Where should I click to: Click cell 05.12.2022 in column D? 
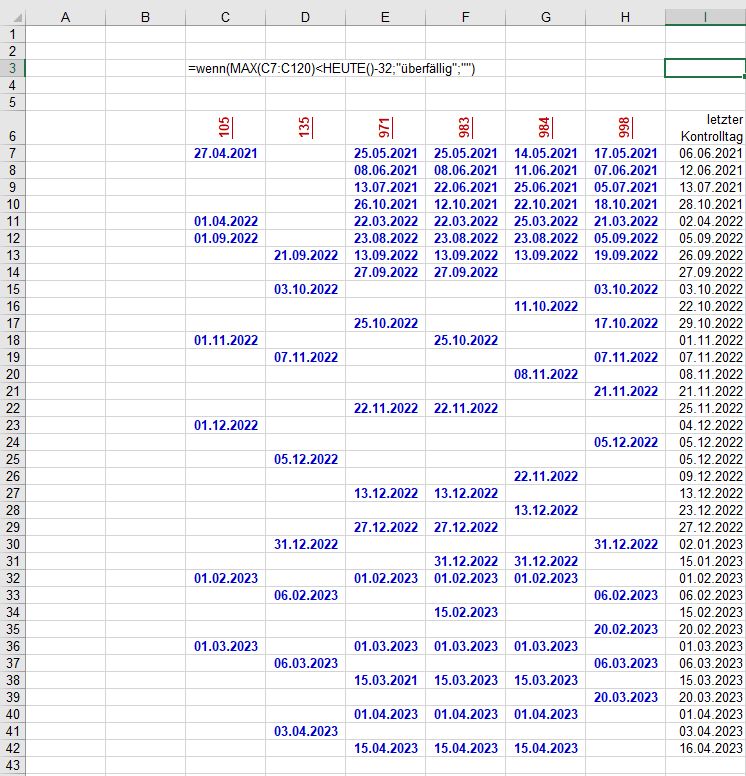click(305, 459)
